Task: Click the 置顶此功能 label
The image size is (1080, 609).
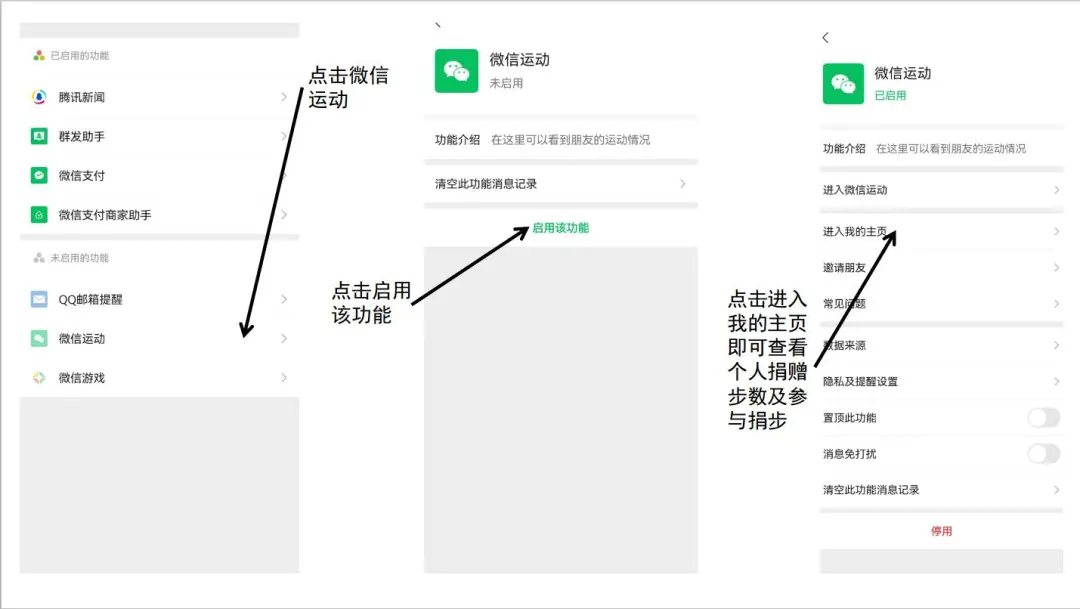Action: pos(849,417)
